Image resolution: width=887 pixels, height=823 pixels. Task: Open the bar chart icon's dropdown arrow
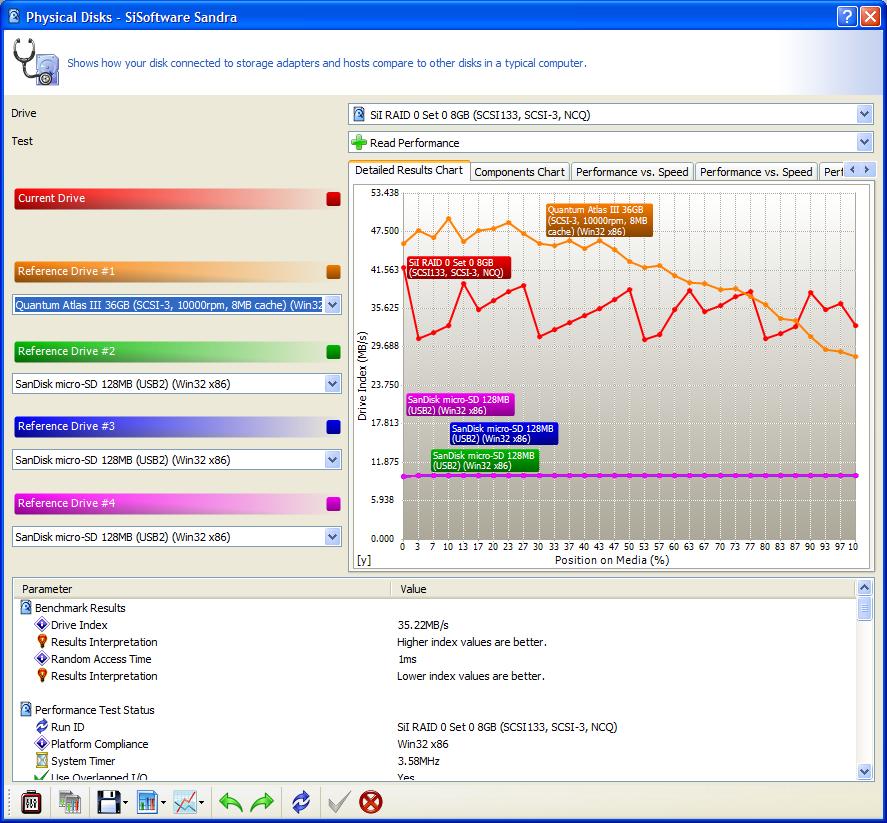pyautogui.click(x=163, y=803)
